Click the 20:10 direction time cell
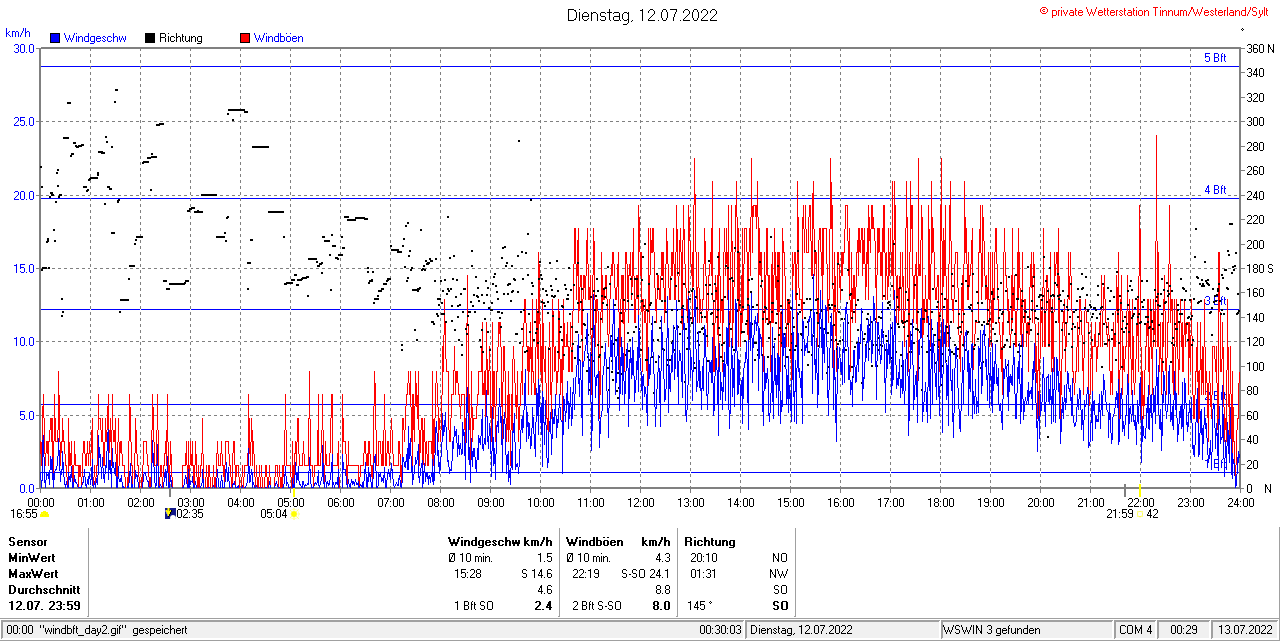 [704, 558]
